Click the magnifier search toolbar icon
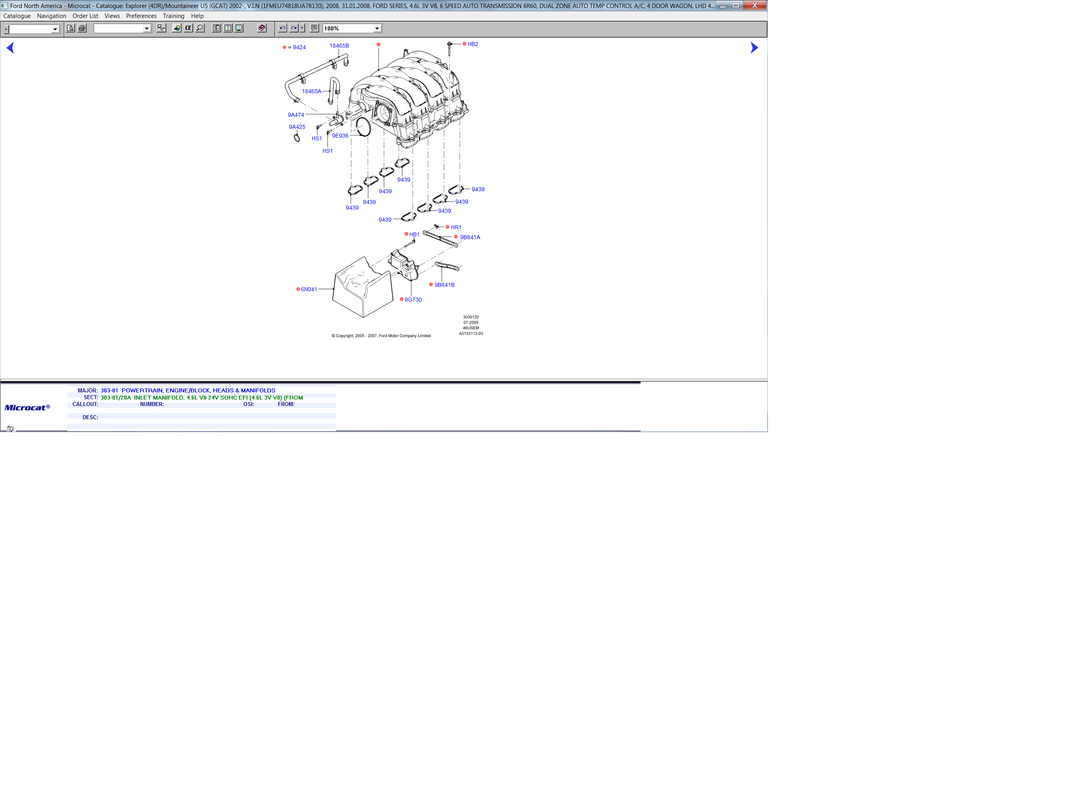1066x800 pixels. pos(200,29)
